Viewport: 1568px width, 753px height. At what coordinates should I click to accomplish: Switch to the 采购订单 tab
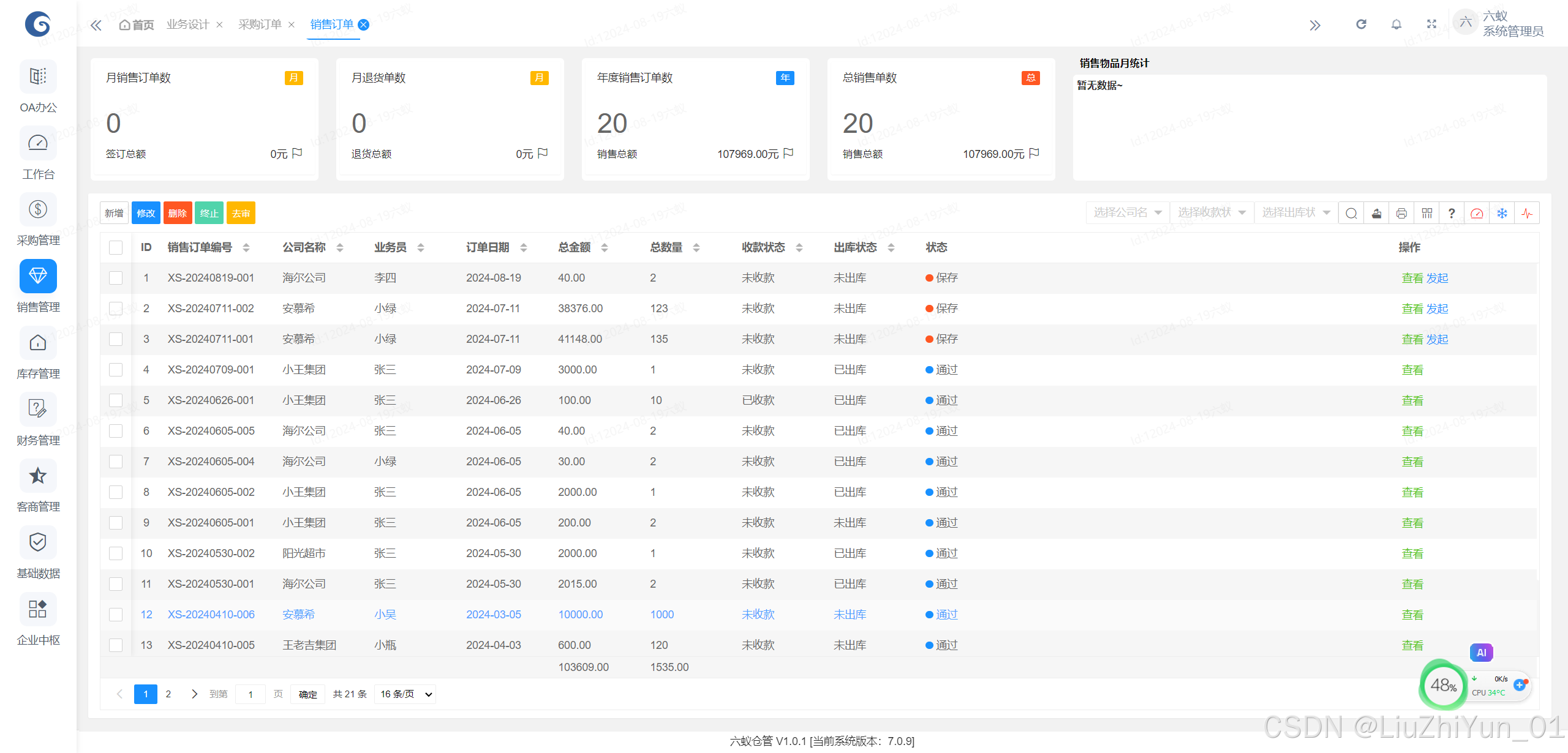pyautogui.click(x=260, y=24)
